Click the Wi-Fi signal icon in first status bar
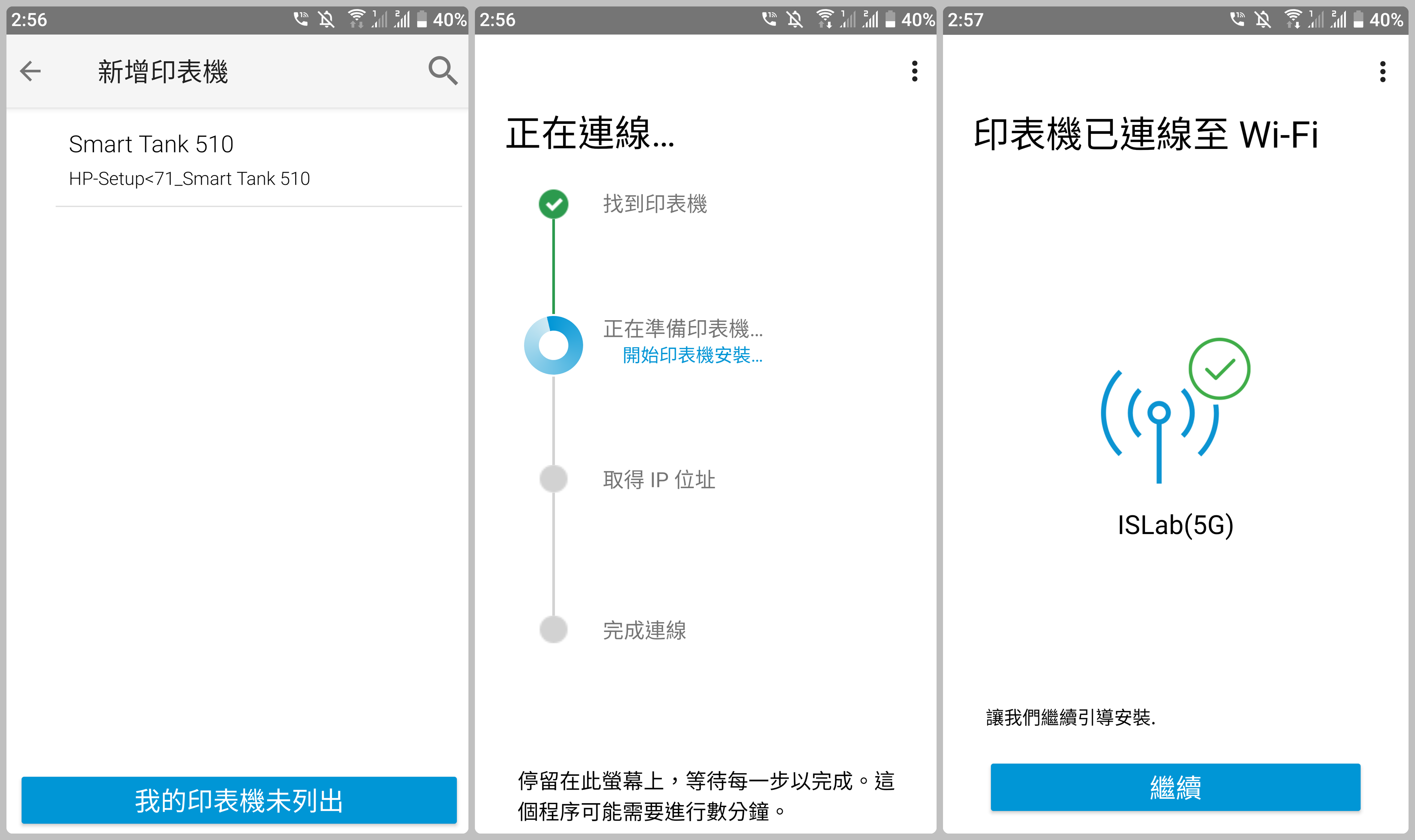 [357, 19]
